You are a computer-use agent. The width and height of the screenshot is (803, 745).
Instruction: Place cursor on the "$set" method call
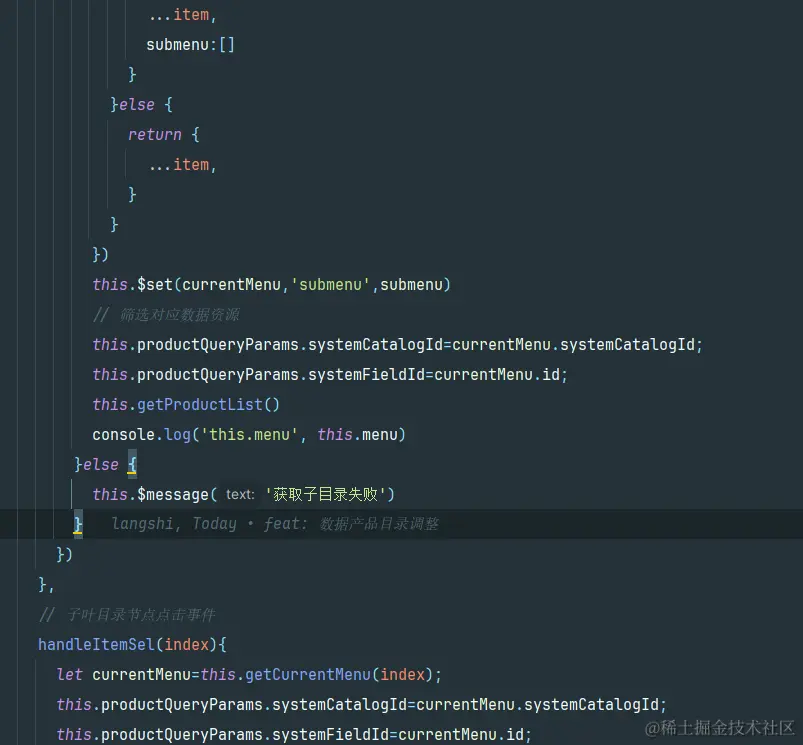click(155, 285)
